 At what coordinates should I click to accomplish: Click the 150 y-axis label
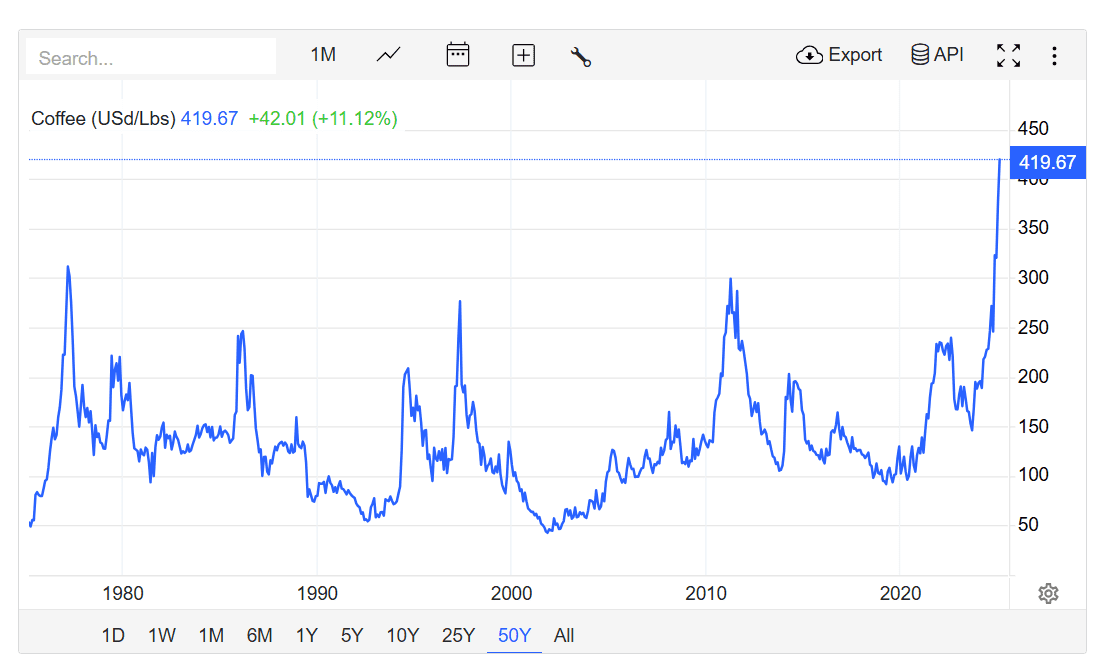pyautogui.click(x=1033, y=427)
